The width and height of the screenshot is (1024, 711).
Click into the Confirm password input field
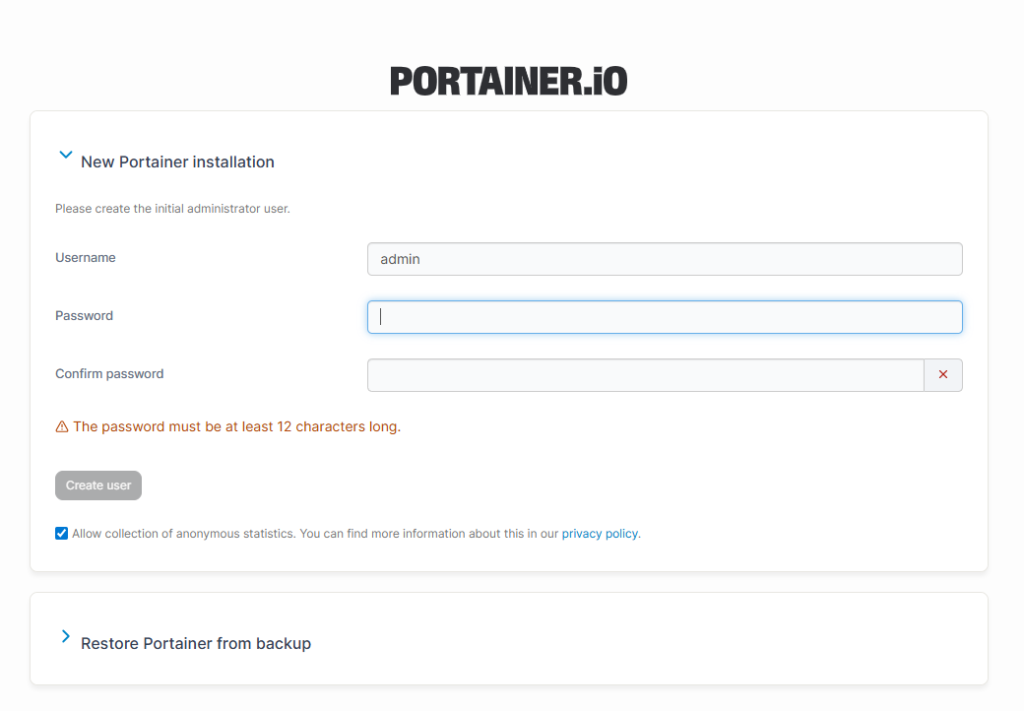[645, 375]
